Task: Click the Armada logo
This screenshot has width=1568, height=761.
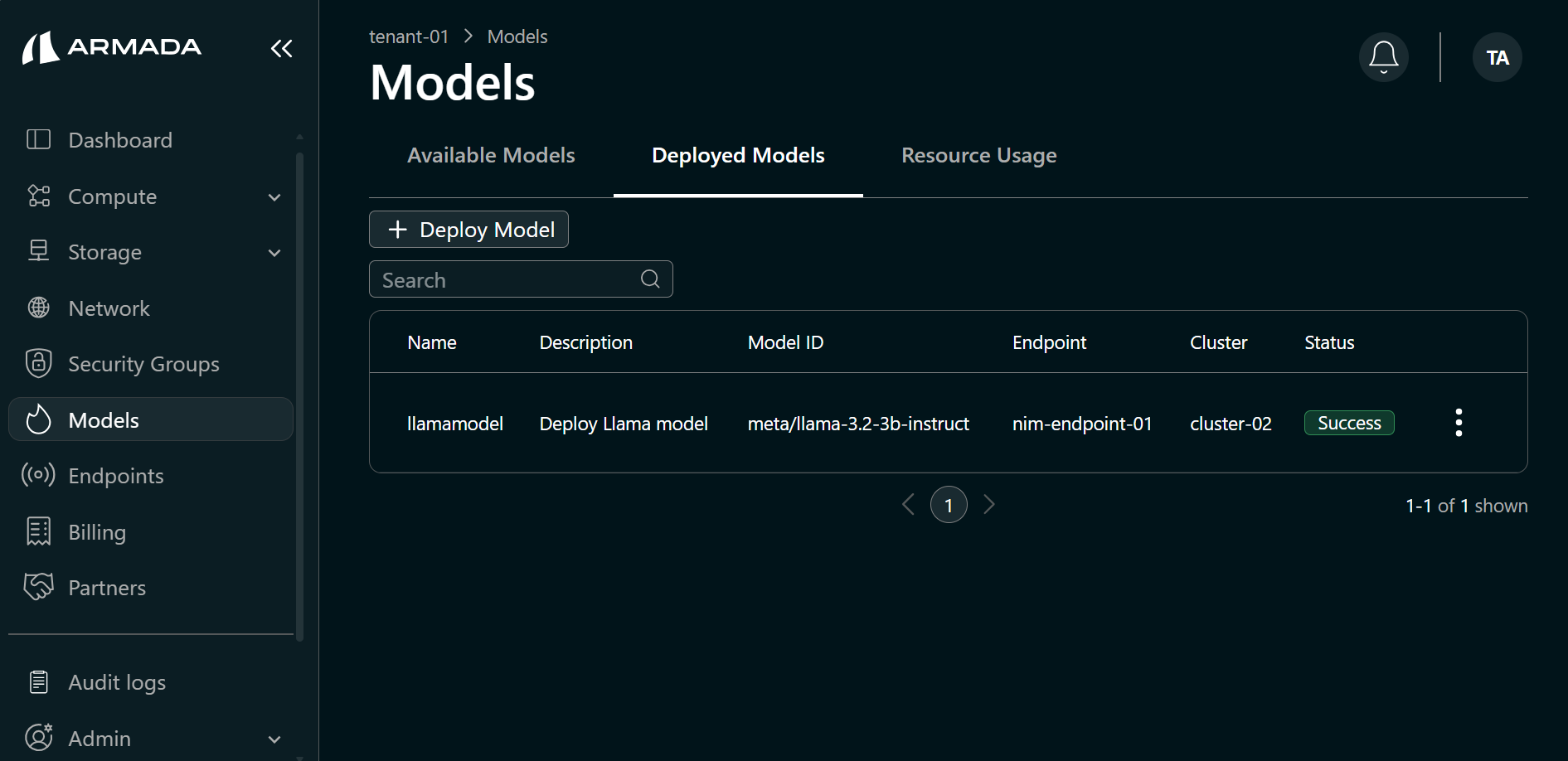Action: coord(112,47)
